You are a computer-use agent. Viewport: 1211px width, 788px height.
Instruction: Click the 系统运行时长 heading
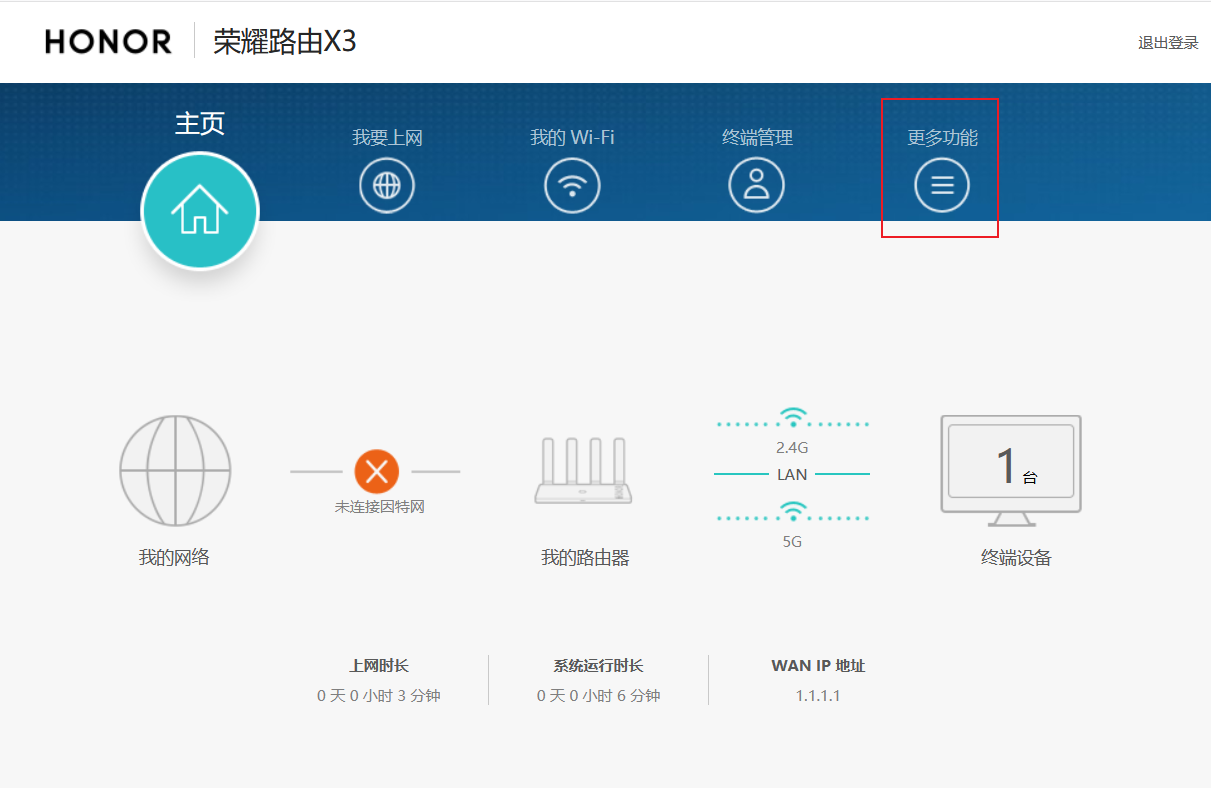tap(598, 666)
